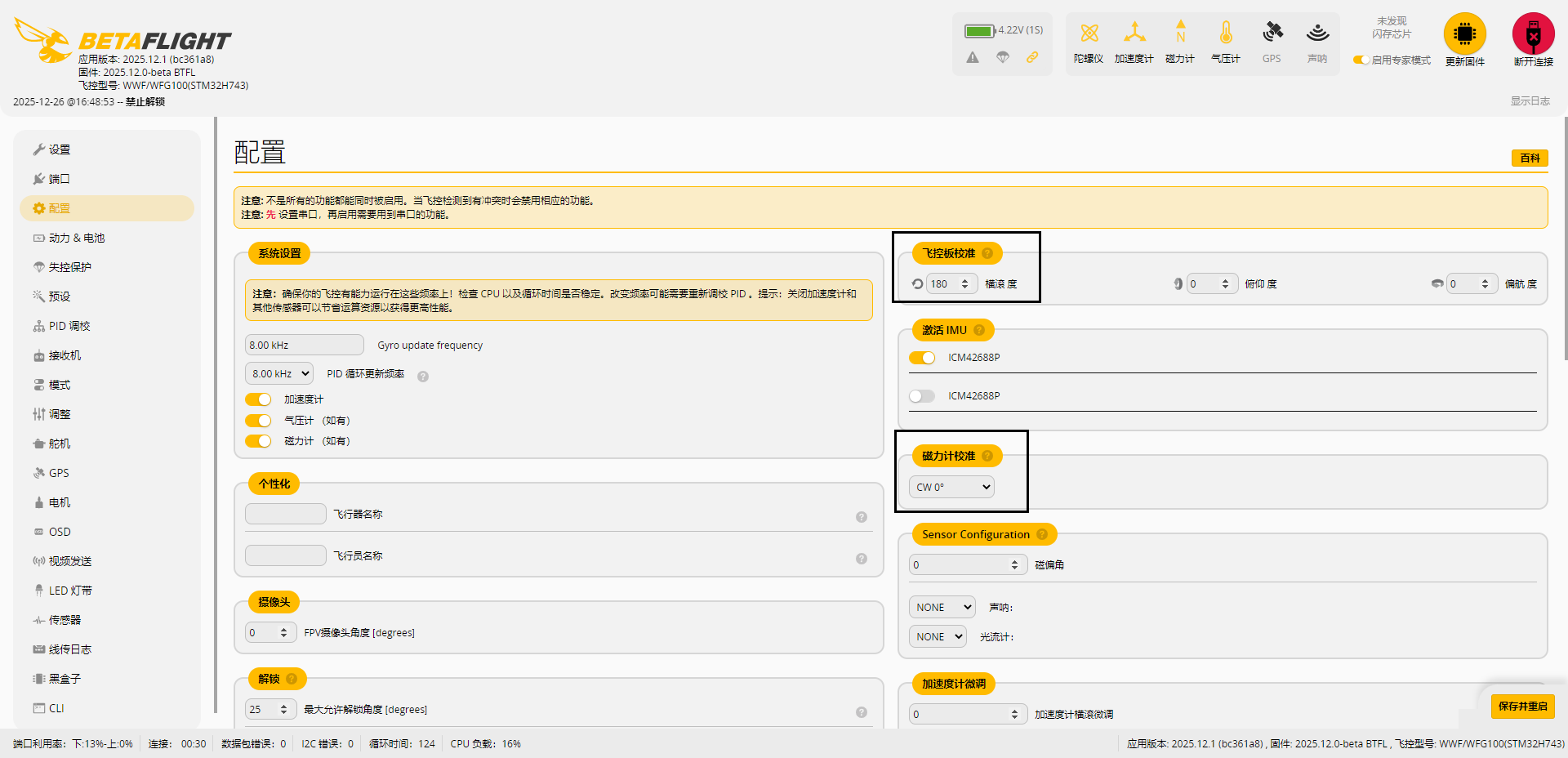Open the PID 调校 tab in sidebar
The image size is (1568, 758).
[69, 326]
